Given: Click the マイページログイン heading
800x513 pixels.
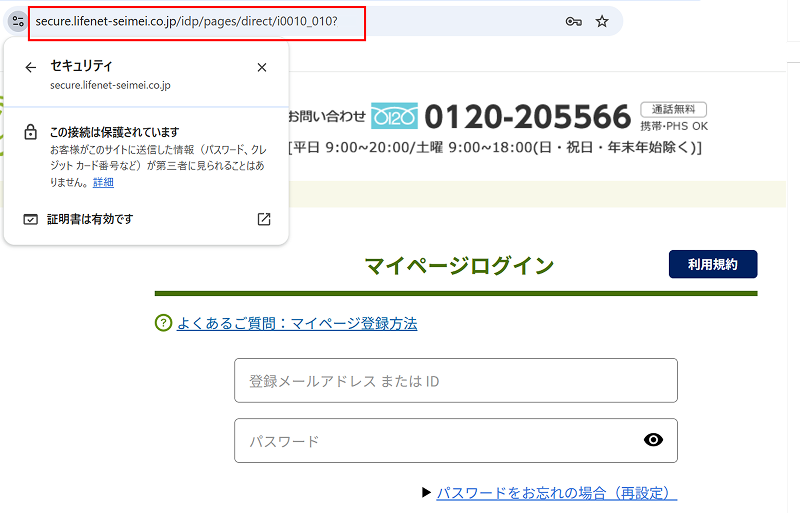Looking at the screenshot, I should point(459,265).
